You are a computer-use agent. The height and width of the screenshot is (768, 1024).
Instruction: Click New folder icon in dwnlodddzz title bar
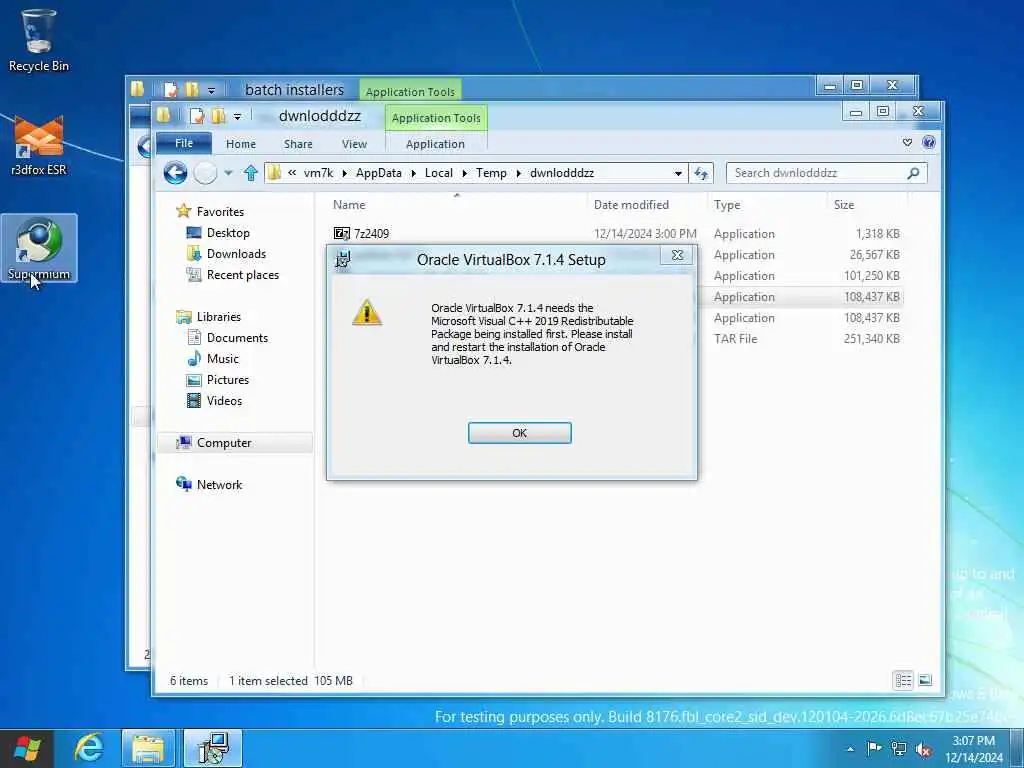(x=218, y=116)
